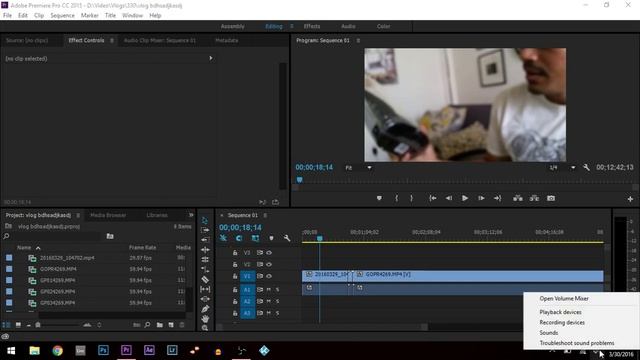Click Mark Out button
This screenshot has height=360, width=640.
[411, 198]
